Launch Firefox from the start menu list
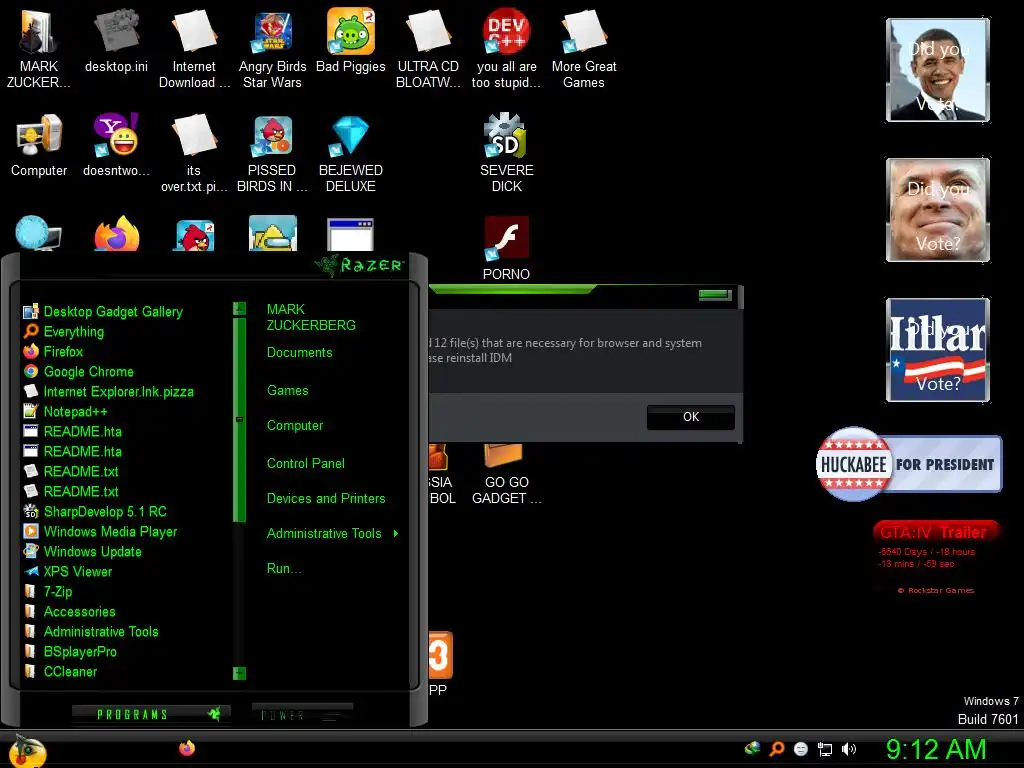This screenshot has width=1024, height=768. tap(54, 351)
